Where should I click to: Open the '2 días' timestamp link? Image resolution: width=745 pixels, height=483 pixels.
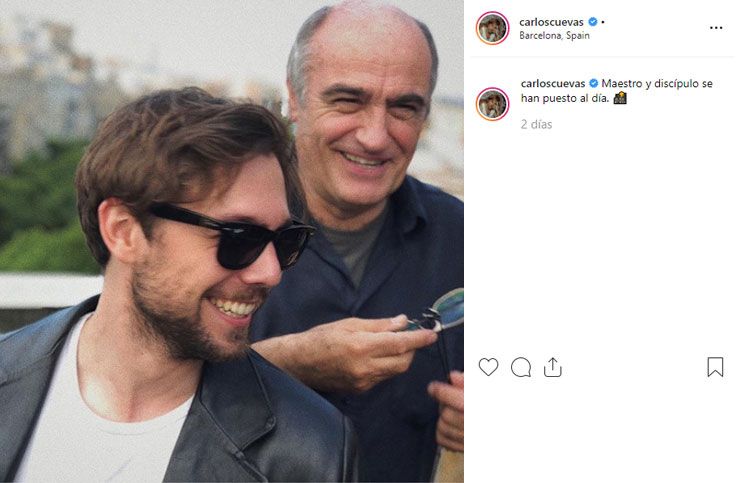coord(536,125)
